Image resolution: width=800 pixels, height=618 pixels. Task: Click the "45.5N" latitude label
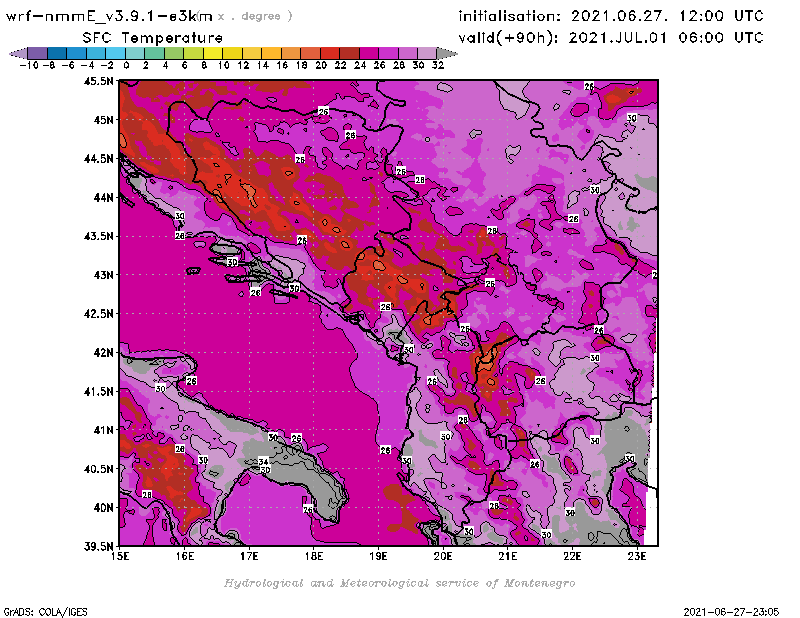coord(98,81)
